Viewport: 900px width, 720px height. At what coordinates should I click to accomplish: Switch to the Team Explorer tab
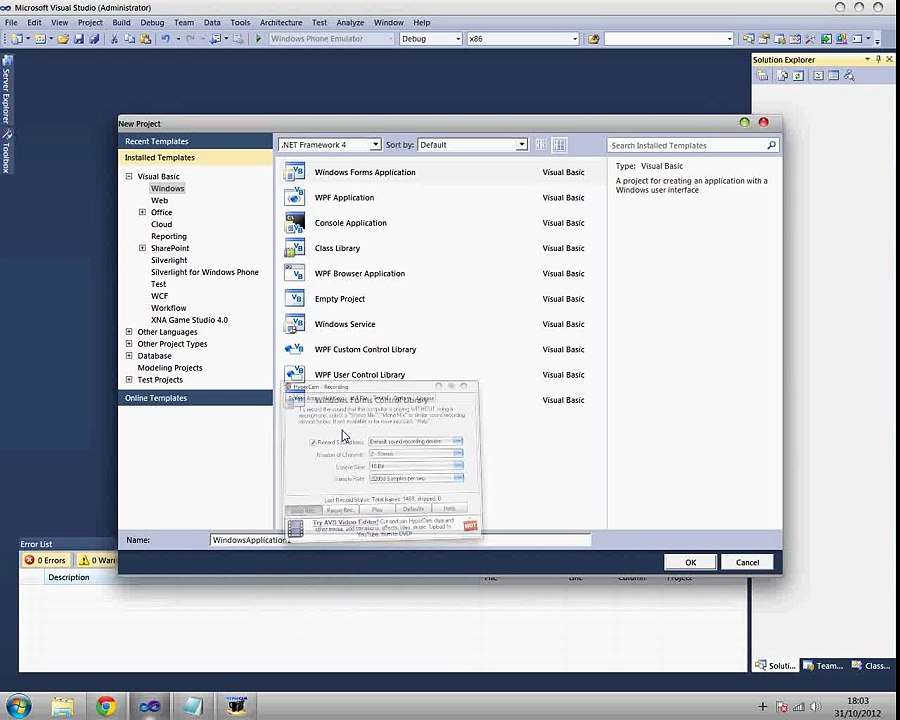[823, 665]
